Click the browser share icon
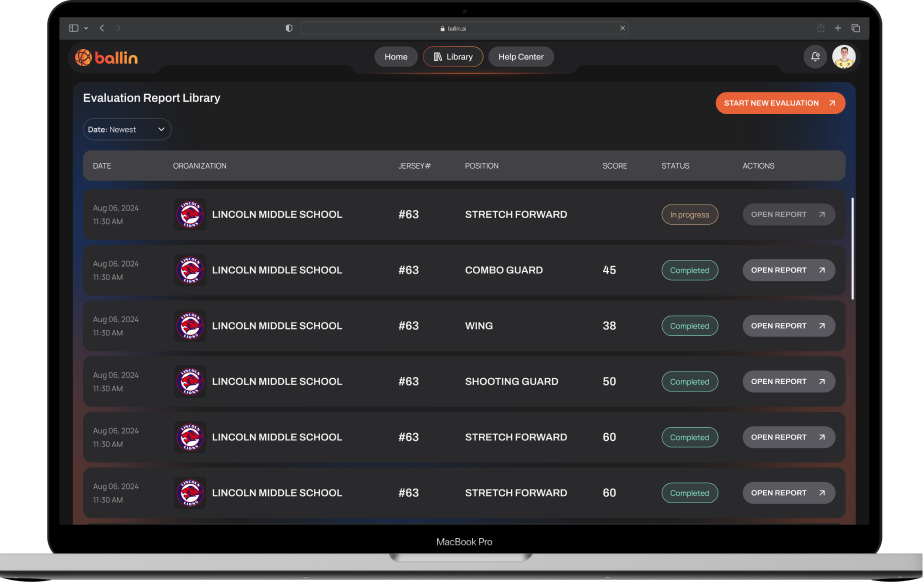 click(821, 28)
